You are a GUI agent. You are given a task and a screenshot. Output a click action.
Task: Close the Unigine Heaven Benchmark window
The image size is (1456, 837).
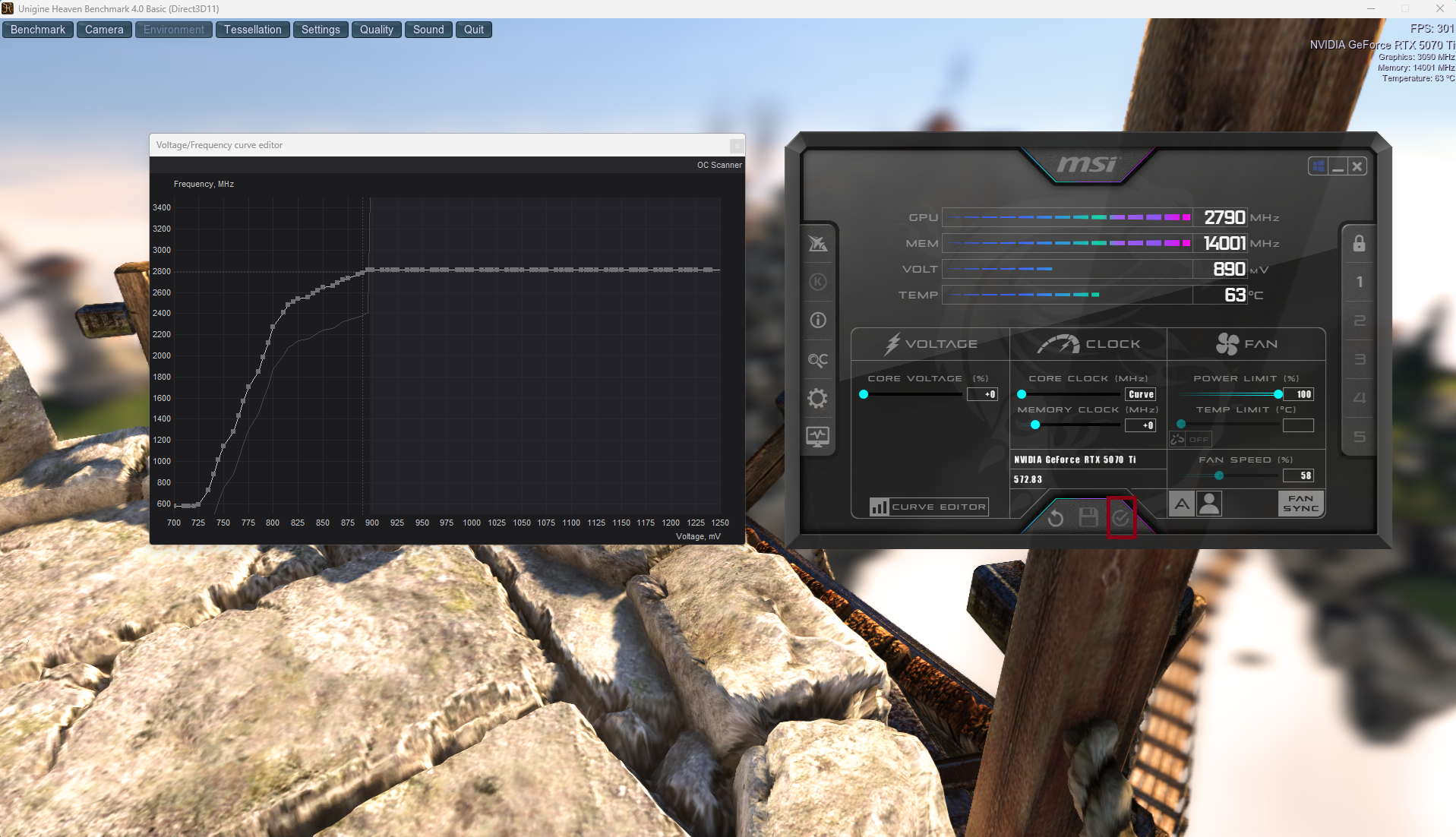pyautogui.click(x=1439, y=8)
